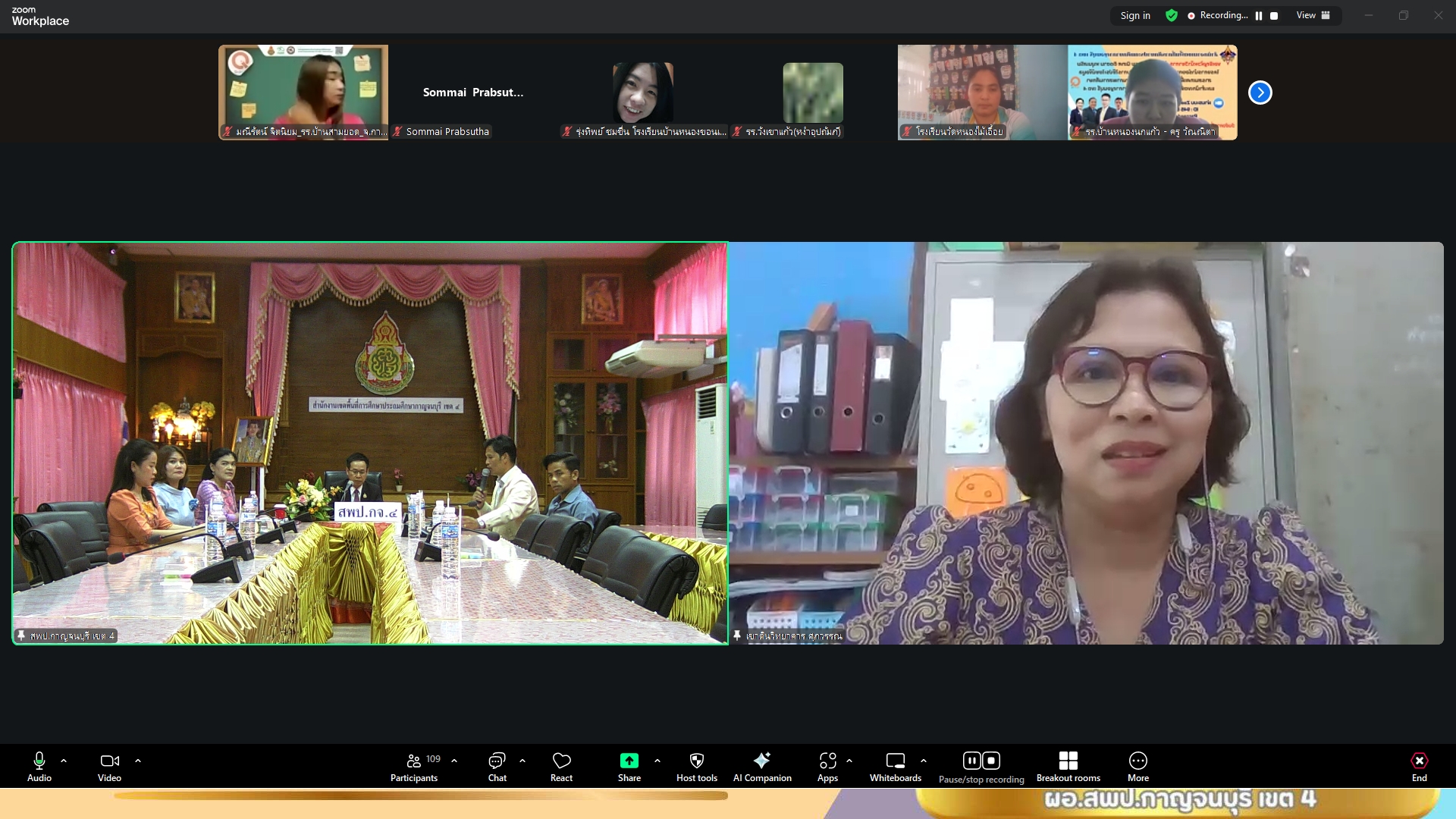Toggle camera with Video button
The image size is (1456, 819).
[109, 761]
